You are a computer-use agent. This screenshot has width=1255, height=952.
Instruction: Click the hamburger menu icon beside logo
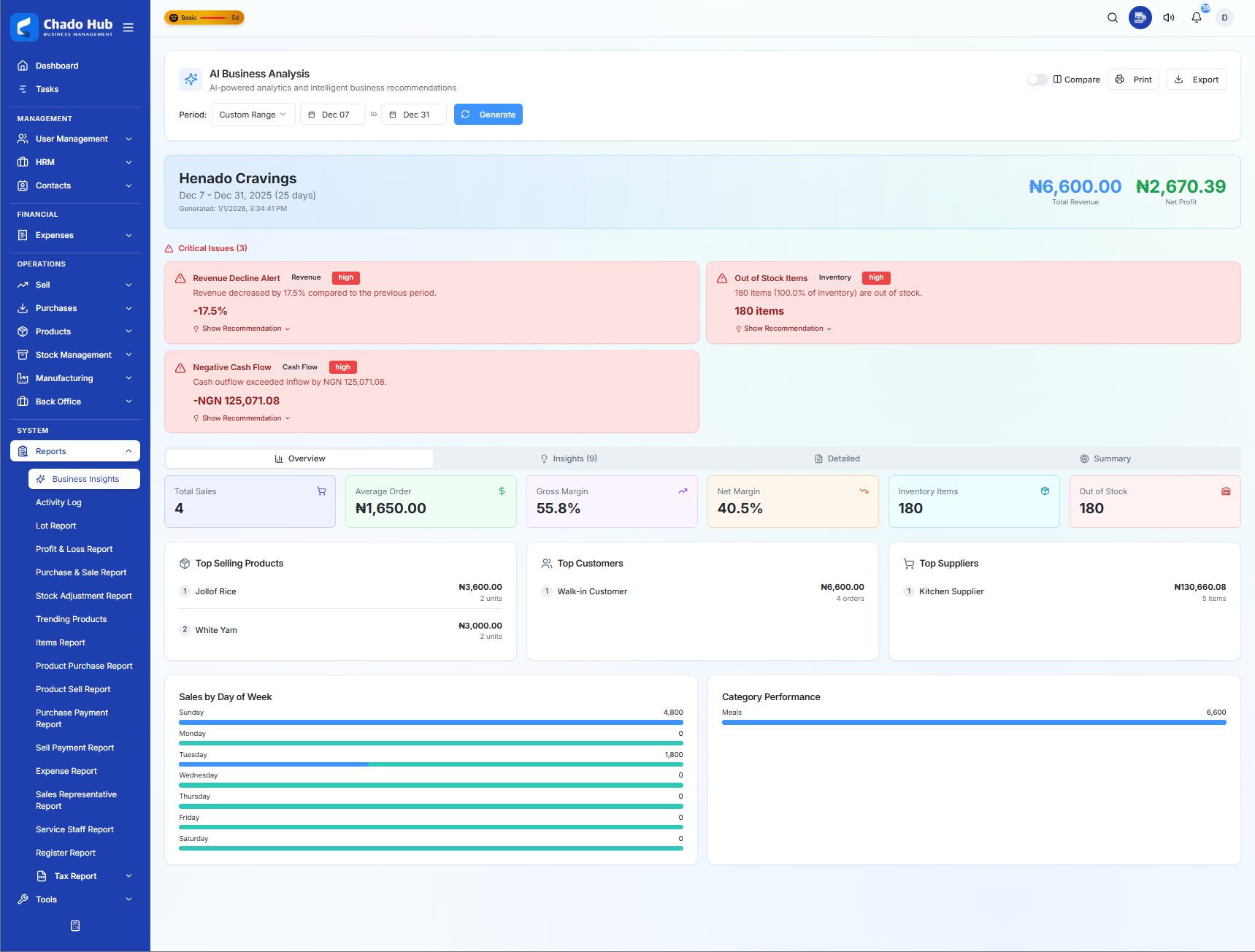tap(128, 28)
